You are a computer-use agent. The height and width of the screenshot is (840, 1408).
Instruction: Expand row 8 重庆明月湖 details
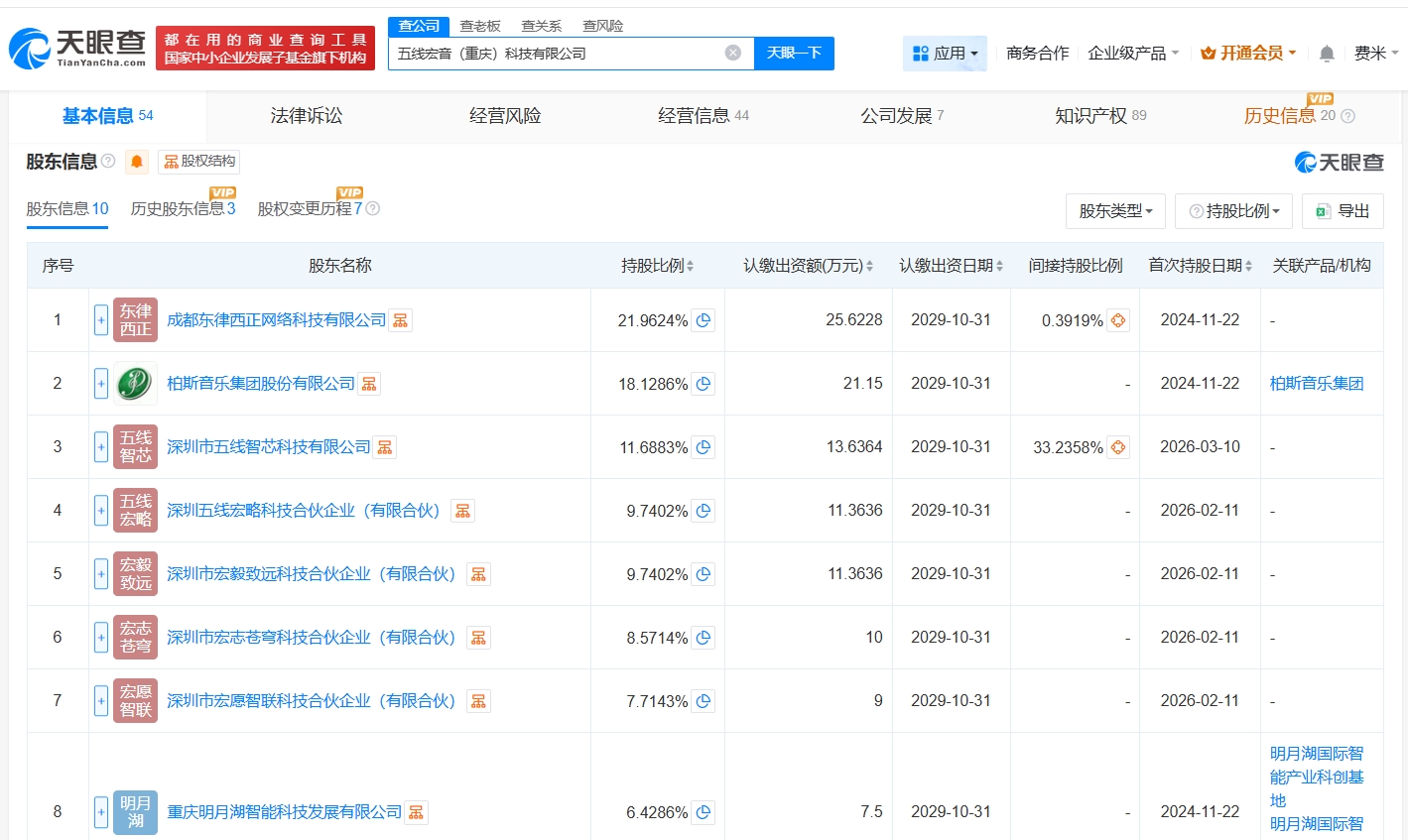(101, 812)
